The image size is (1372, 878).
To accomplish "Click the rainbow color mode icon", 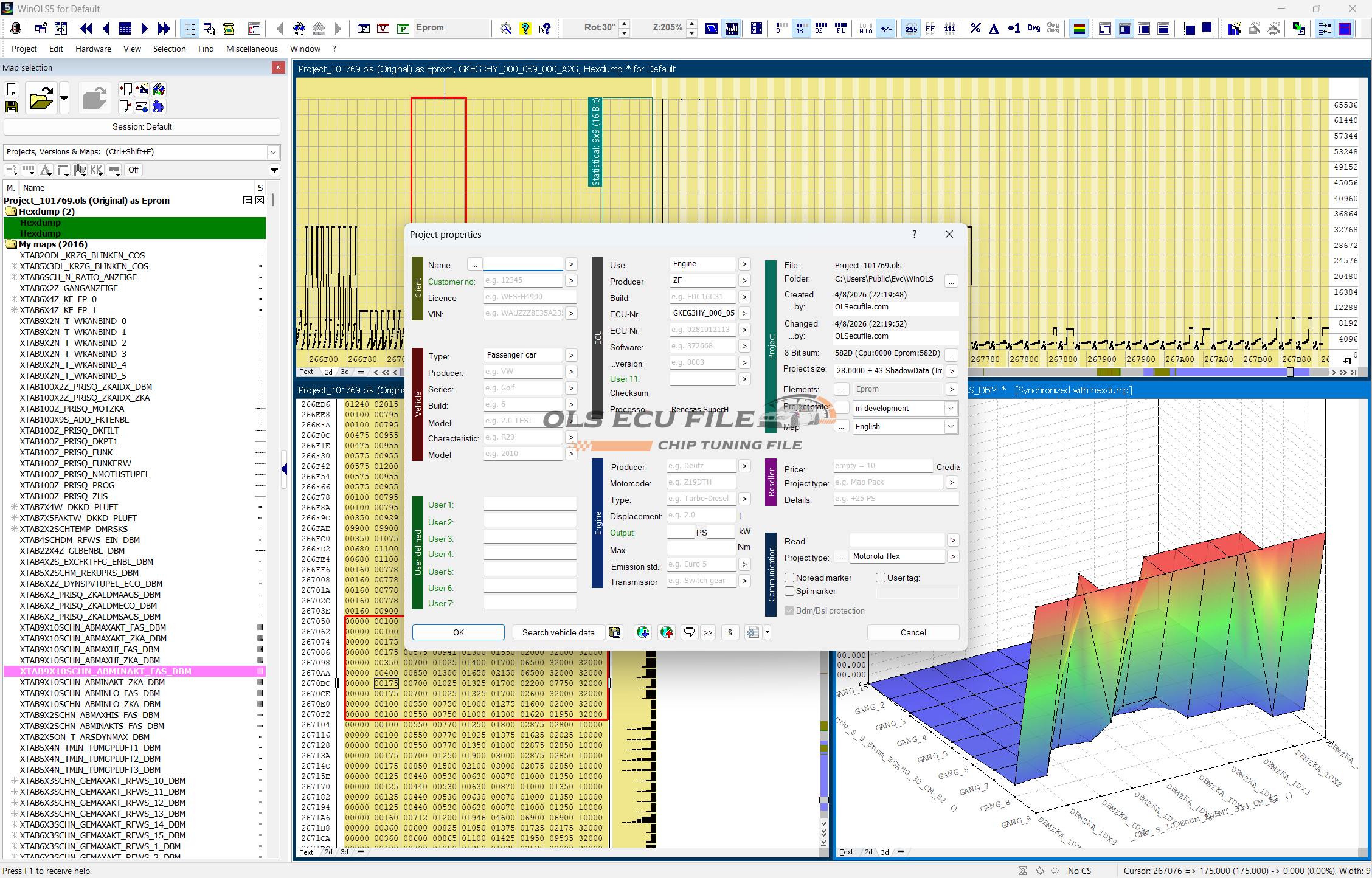I will tap(1079, 29).
